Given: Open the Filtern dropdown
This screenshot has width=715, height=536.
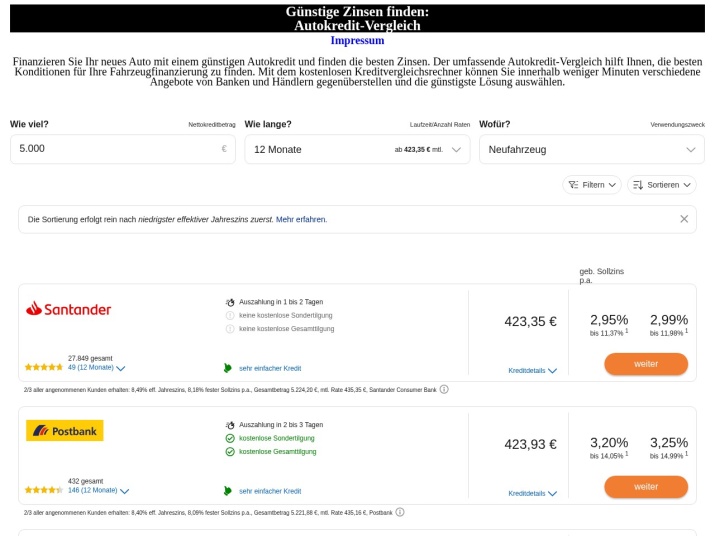Looking at the screenshot, I should coord(592,185).
